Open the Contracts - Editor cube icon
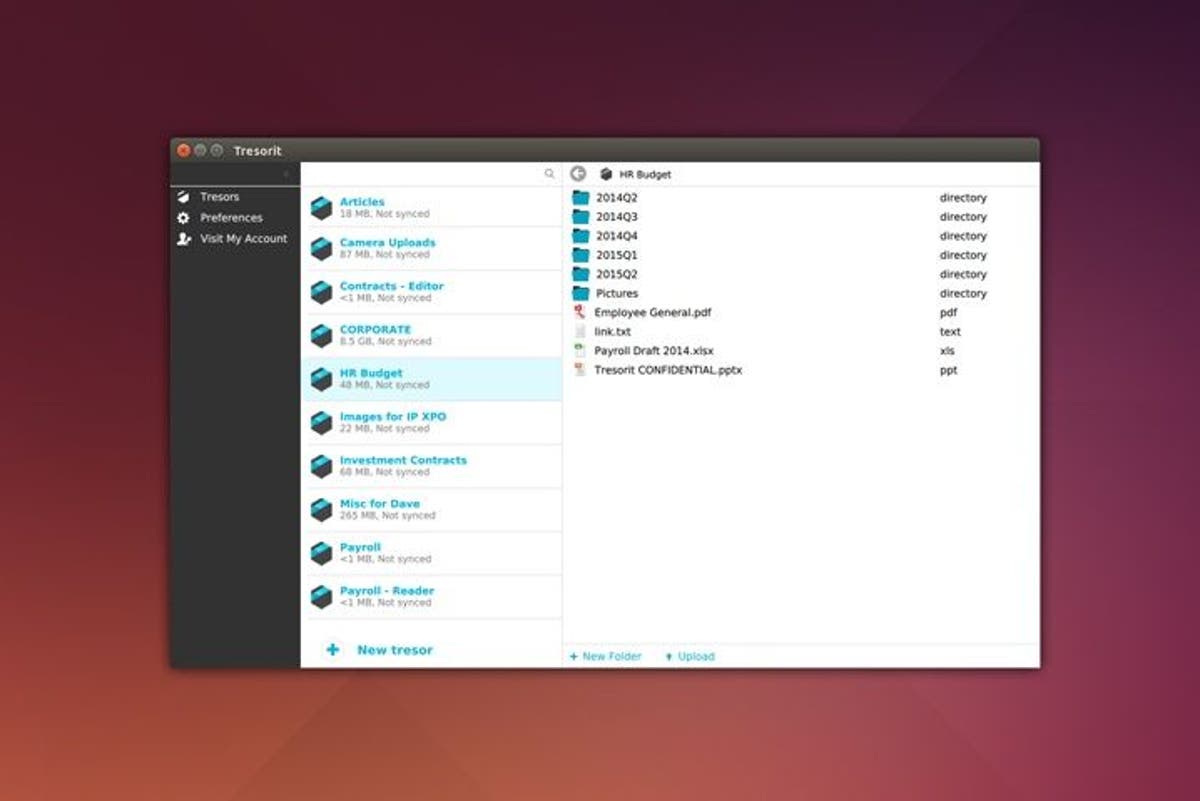This screenshot has width=1200, height=801. [x=321, y=292]
